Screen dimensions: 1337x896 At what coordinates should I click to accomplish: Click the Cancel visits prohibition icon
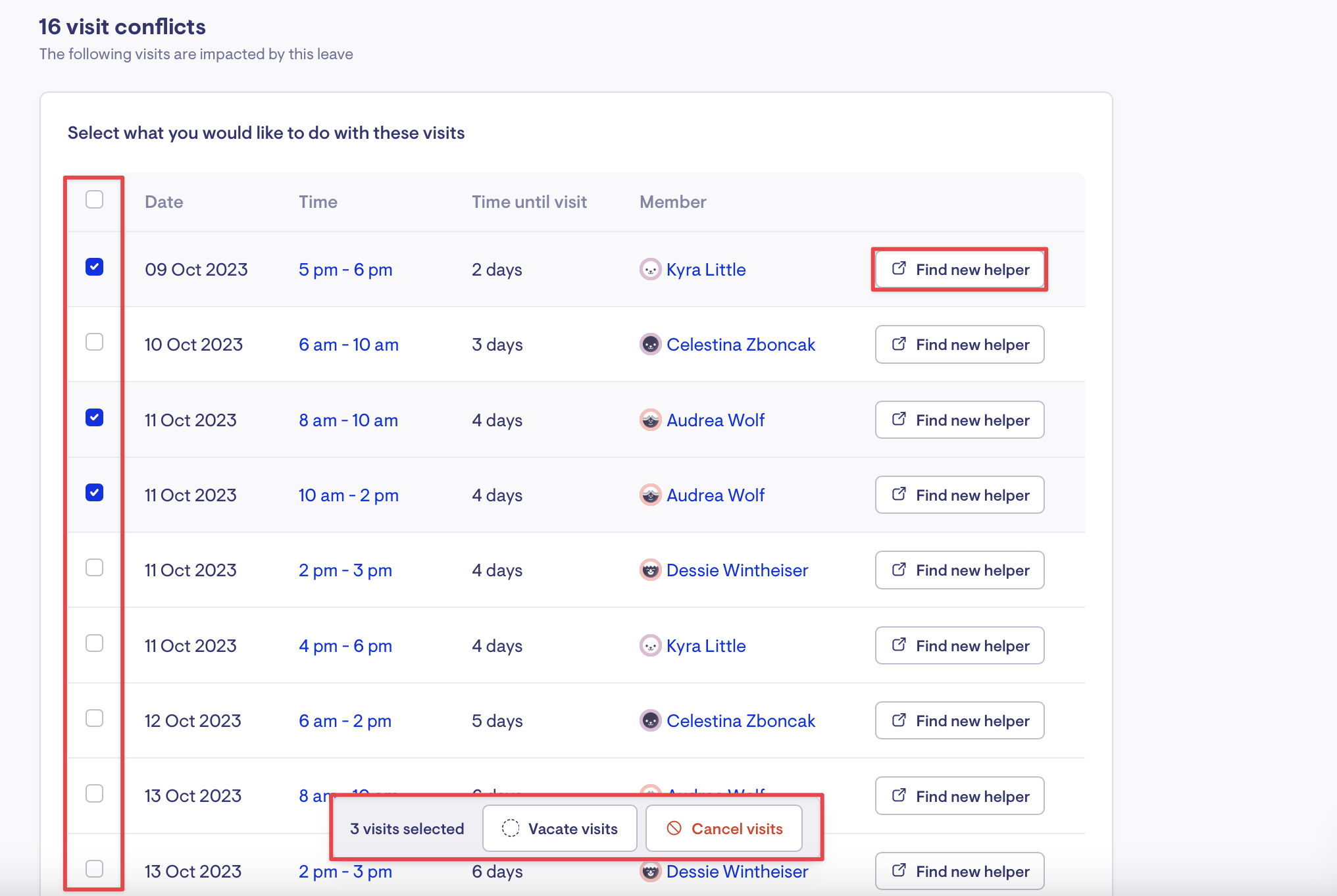click(x=674, y=829)
